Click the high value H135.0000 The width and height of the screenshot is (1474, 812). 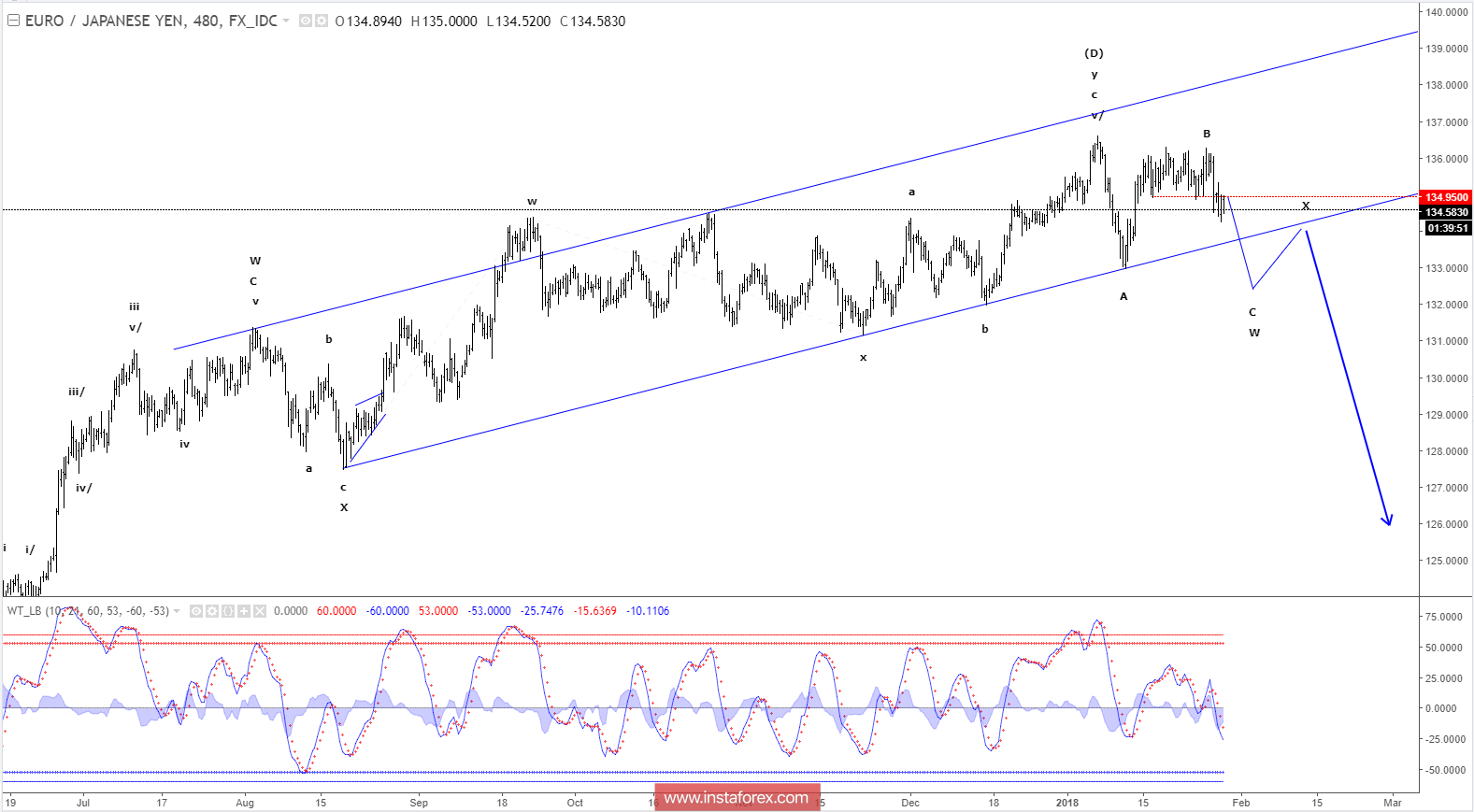click(x=444, y=21)
